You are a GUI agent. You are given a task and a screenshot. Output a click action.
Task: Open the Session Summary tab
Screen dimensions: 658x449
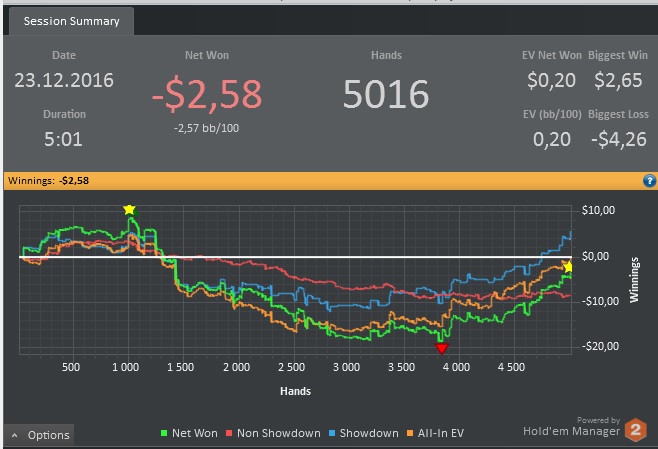tap(71, 21)
